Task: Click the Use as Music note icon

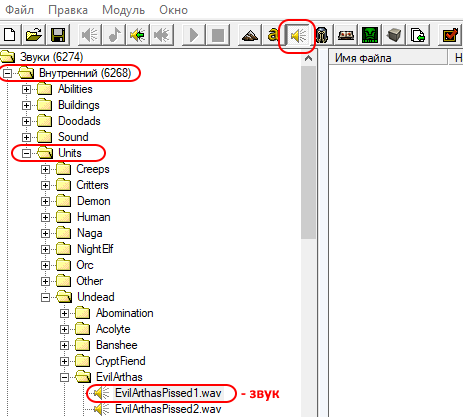Action: pos(114,35)
